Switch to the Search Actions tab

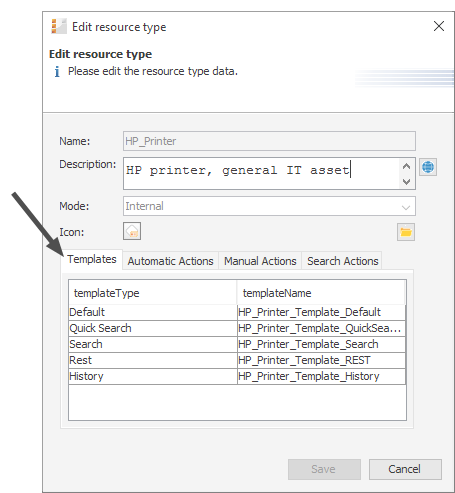342,261
